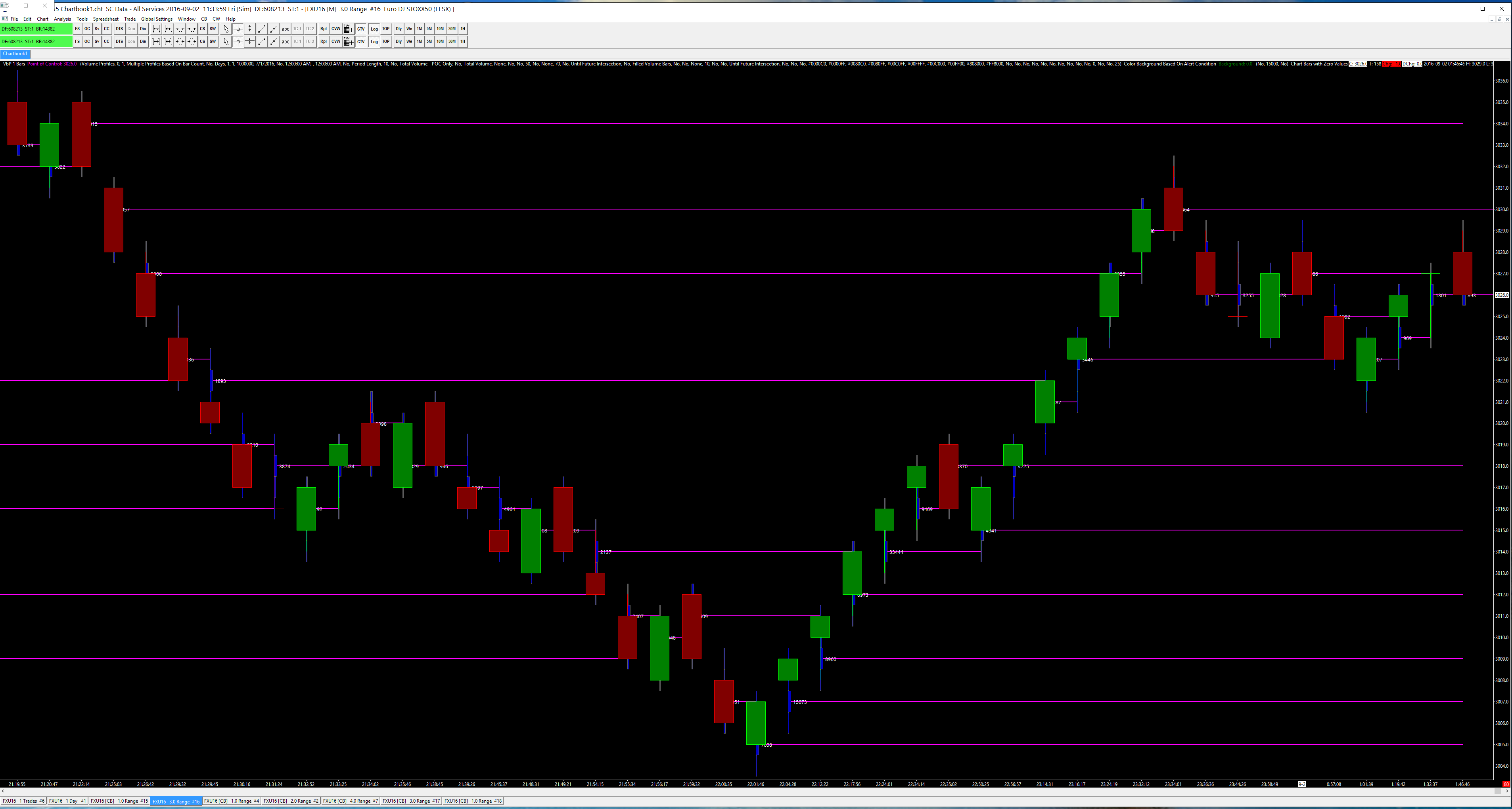Open chart tab FXU16 [CB] 1.0 Range #18
This screenshot has width=1512, height=809.
click(x=473, y=801)
